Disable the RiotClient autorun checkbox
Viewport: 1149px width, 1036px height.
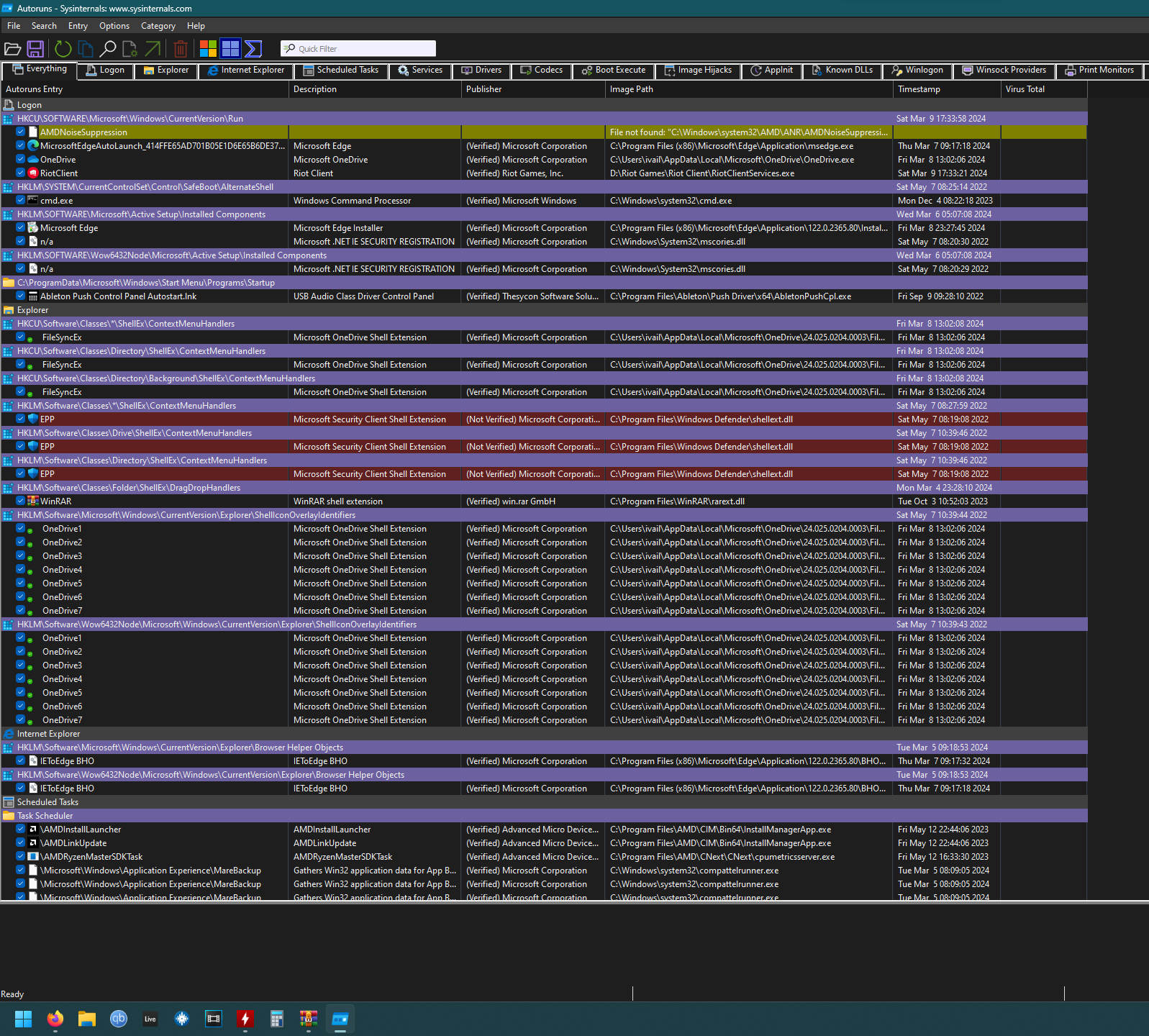coord(21,173)
